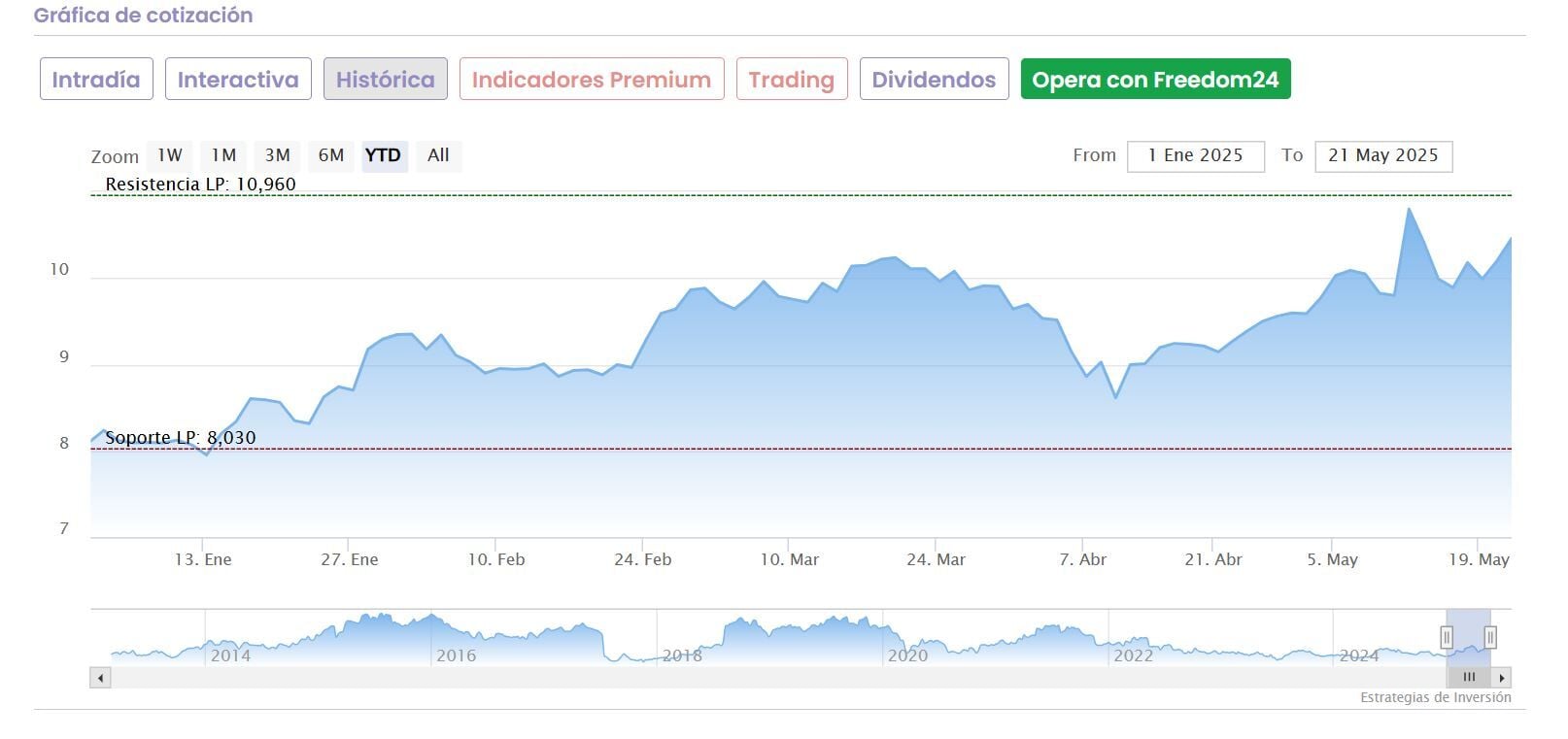The height and width of the screenshot is (739, 1568).
Task: Click the From date input field
Action: coord(1195,156)
